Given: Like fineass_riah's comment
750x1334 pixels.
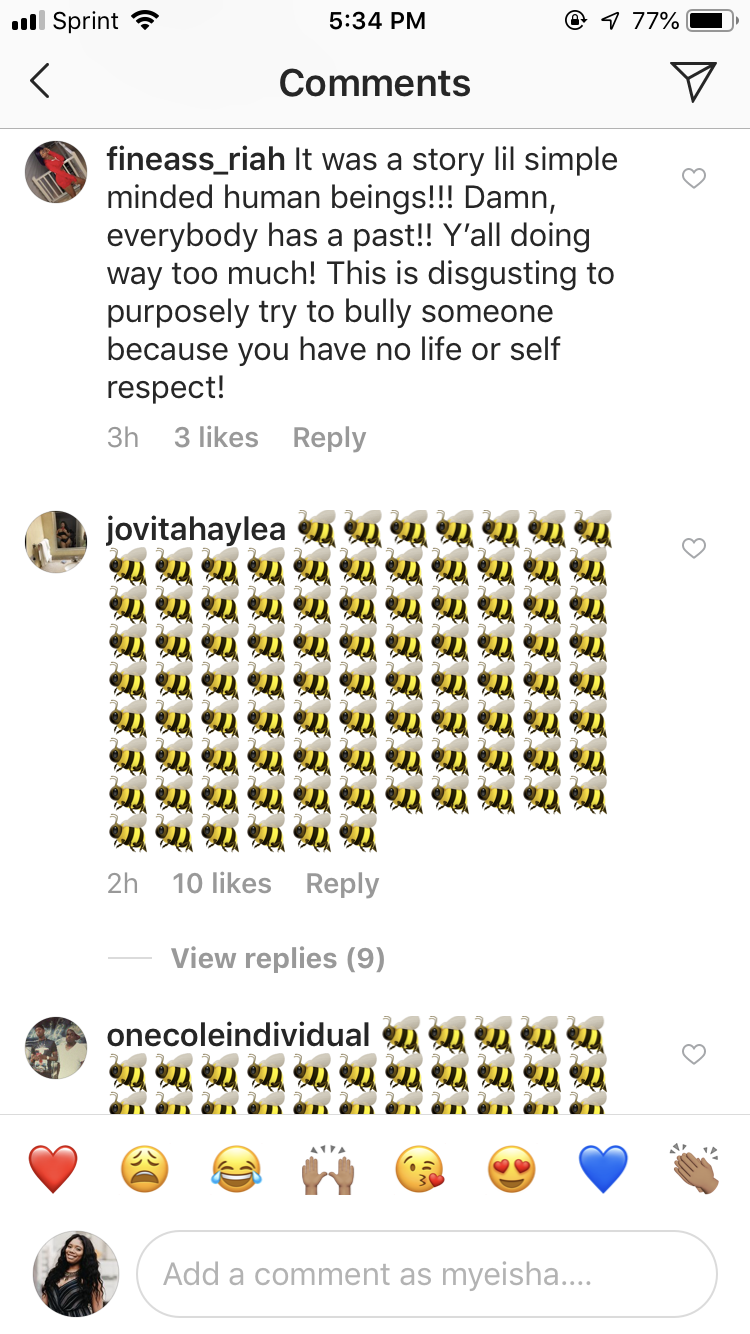Looking at the screenshot, I should pos(693,179).
